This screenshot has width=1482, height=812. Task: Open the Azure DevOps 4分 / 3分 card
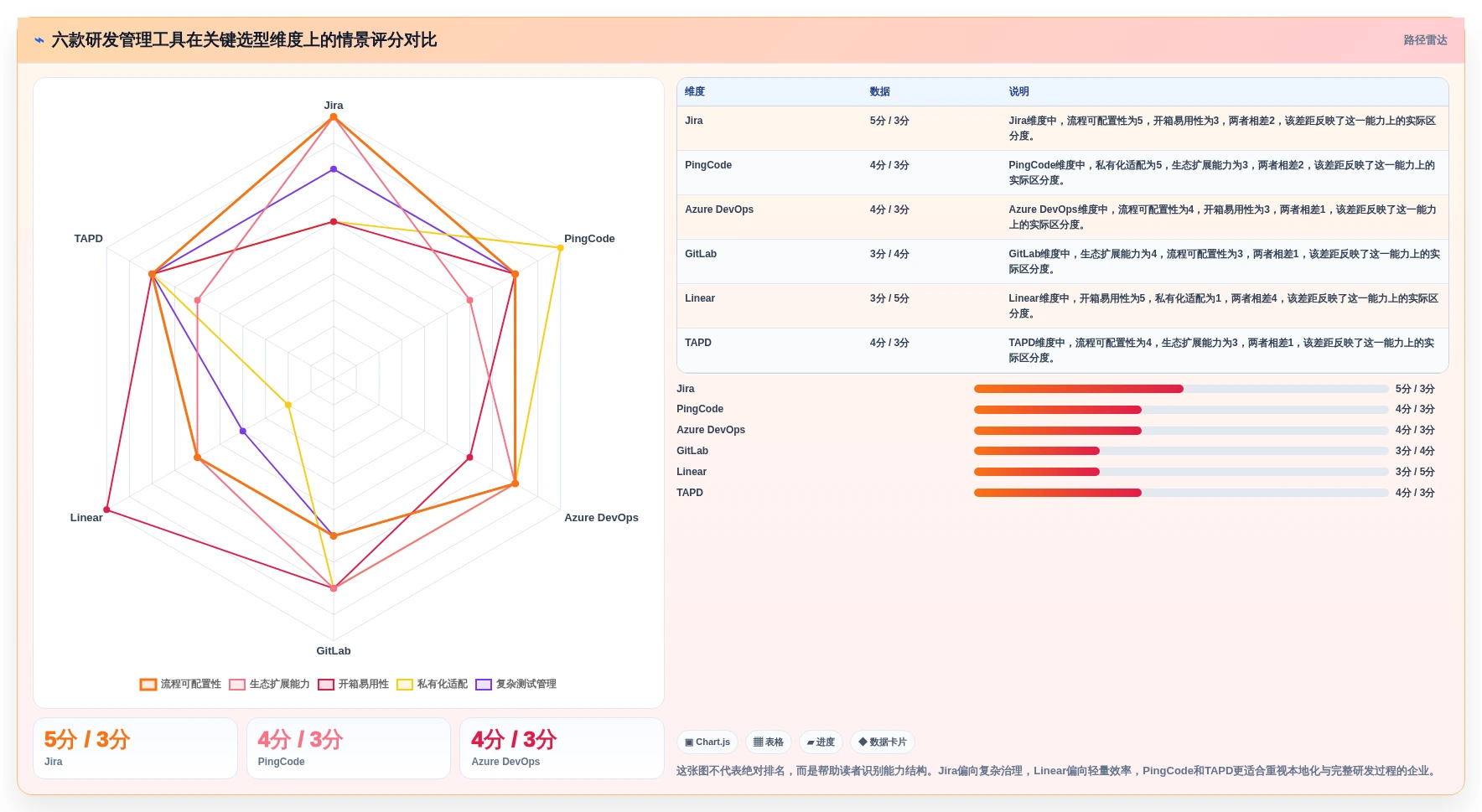(562, 748)
